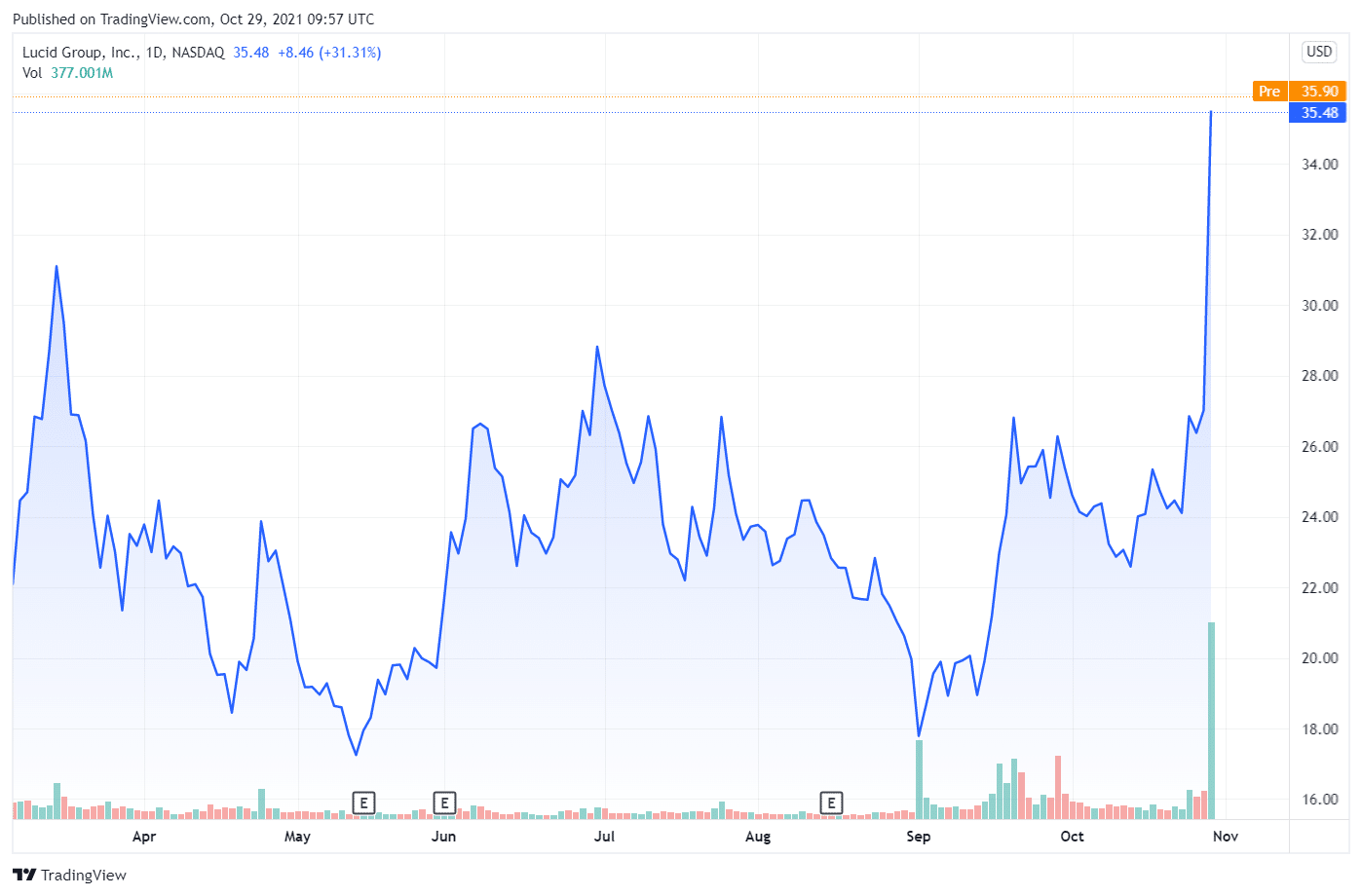Click the 16.00 price axis label
The image size is (1362, 896).
coord(1320,800)
